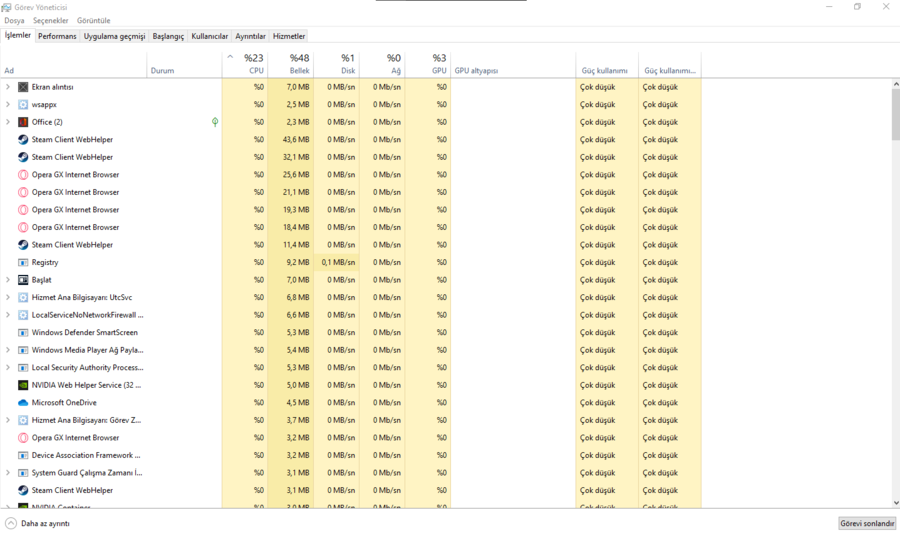900x538 pixels.
Task: Sort by the Ağ column header
Action: (x=382, y=64)
